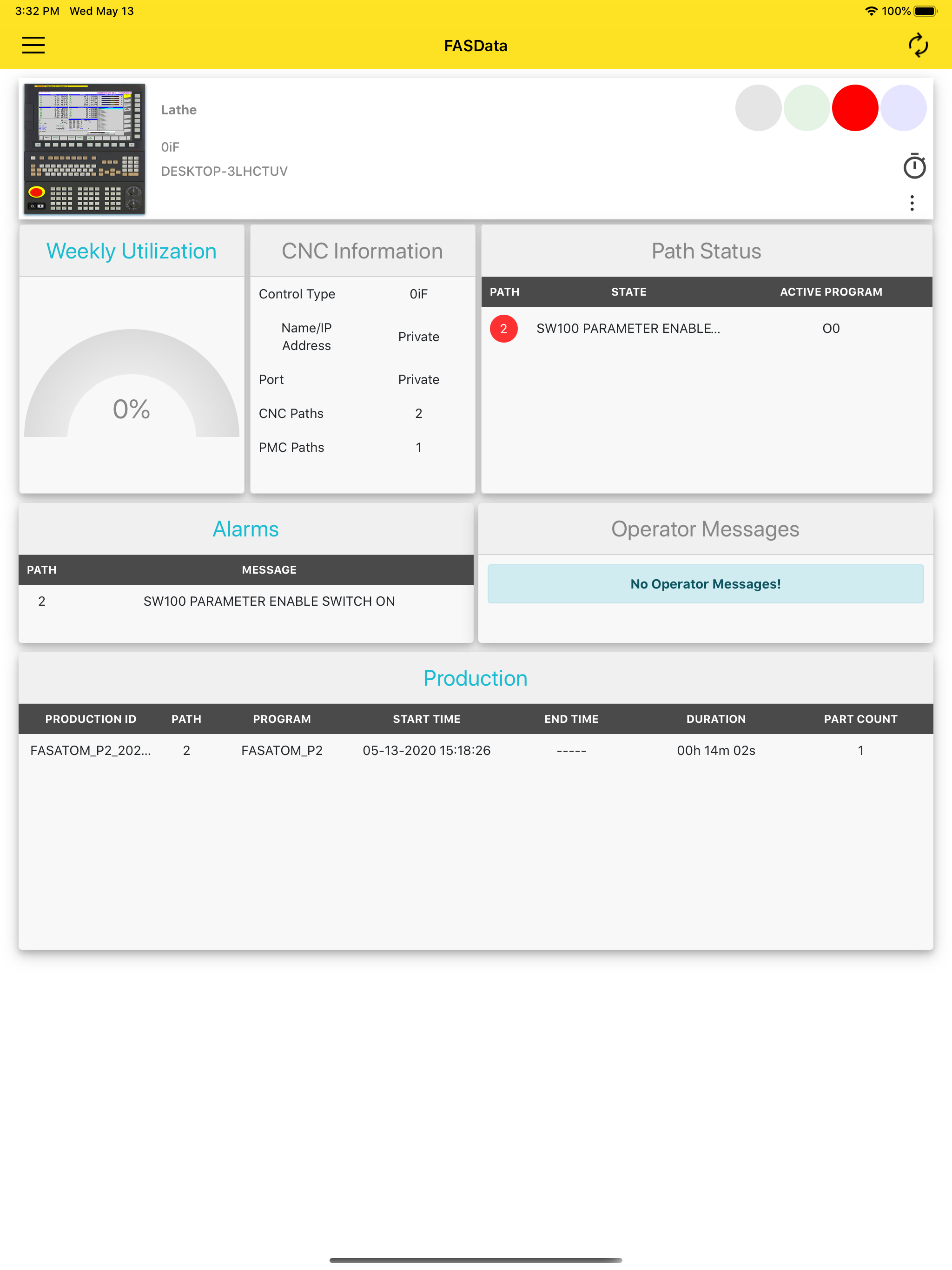Open the hamburger navigation menu
Screen dimensions: 952x1270
pyautogui.click(x=33, y=46)
